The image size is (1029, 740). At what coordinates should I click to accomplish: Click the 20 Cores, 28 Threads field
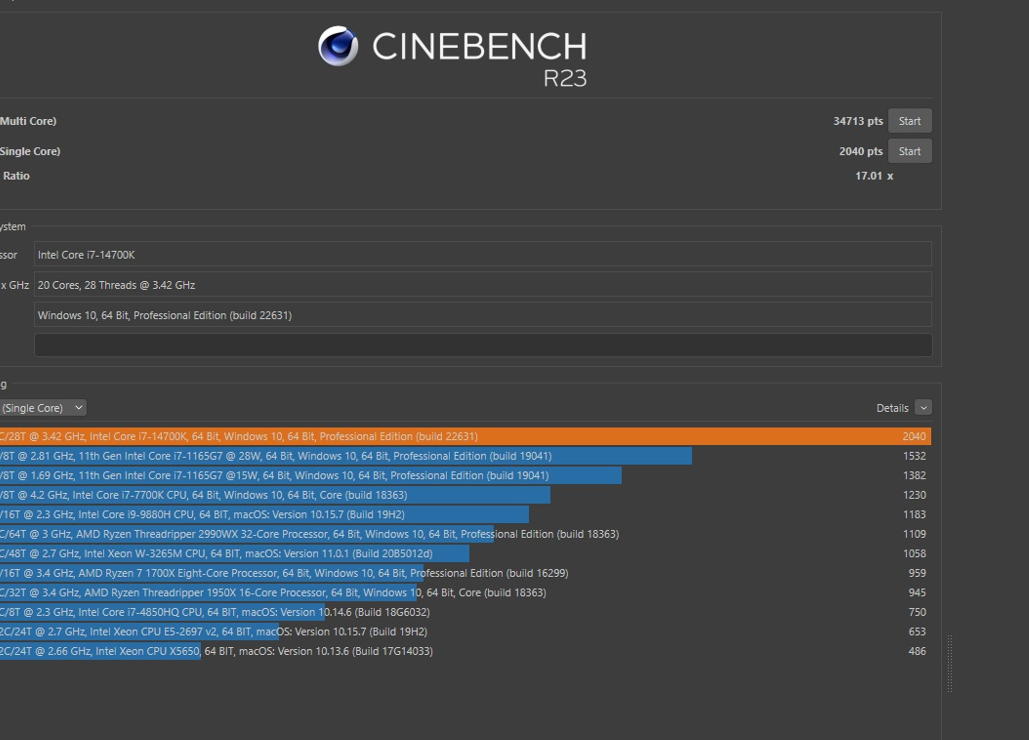point(482,285)
